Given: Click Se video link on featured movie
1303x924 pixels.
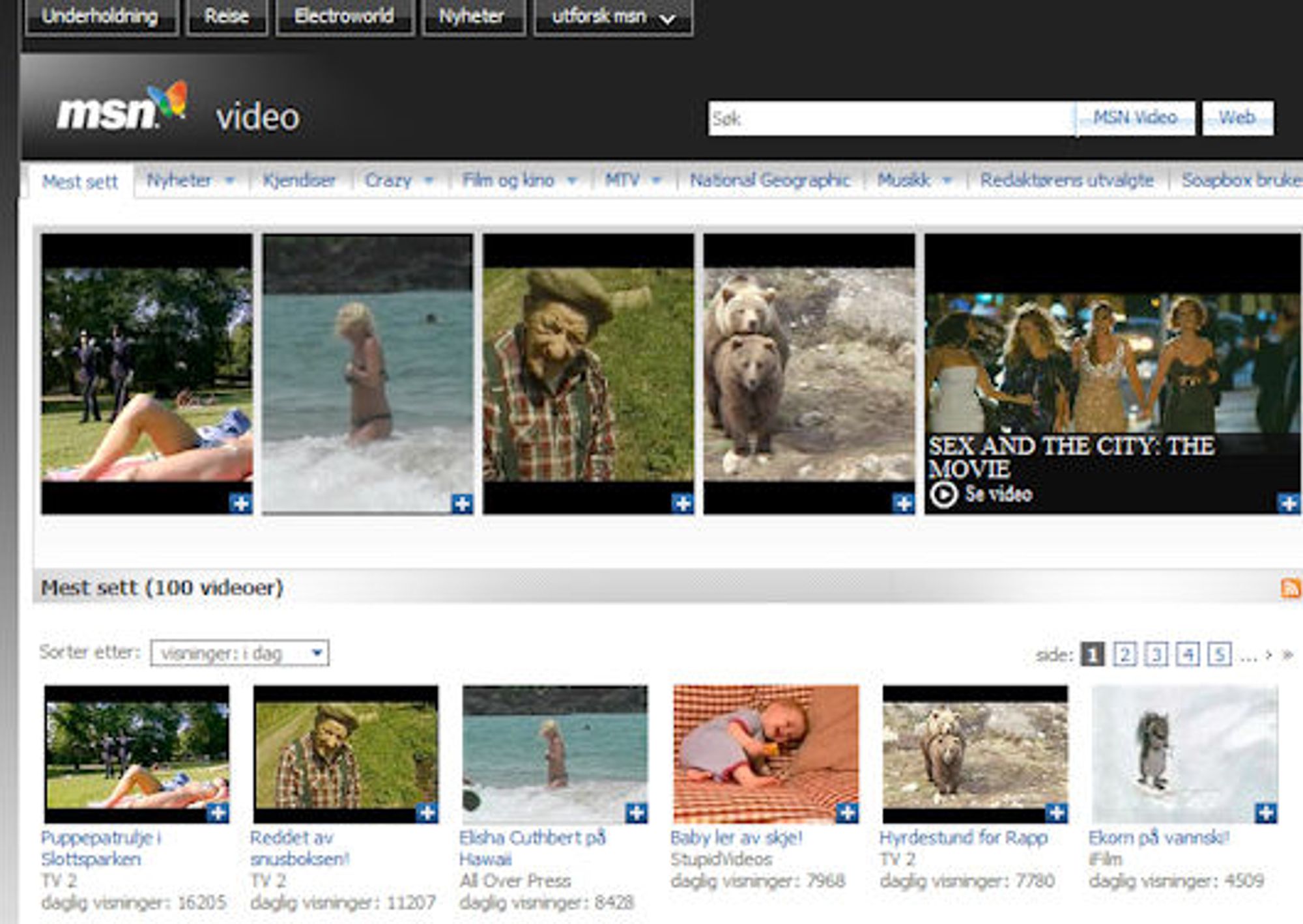Looking at the screenshot, I should [998, 494].
